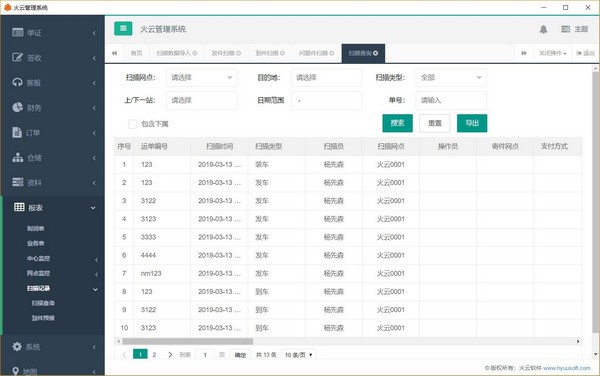
Task: Expand the 财务 sidebar menu chevron
Action: pyautogui.click(x=94, y=108)
